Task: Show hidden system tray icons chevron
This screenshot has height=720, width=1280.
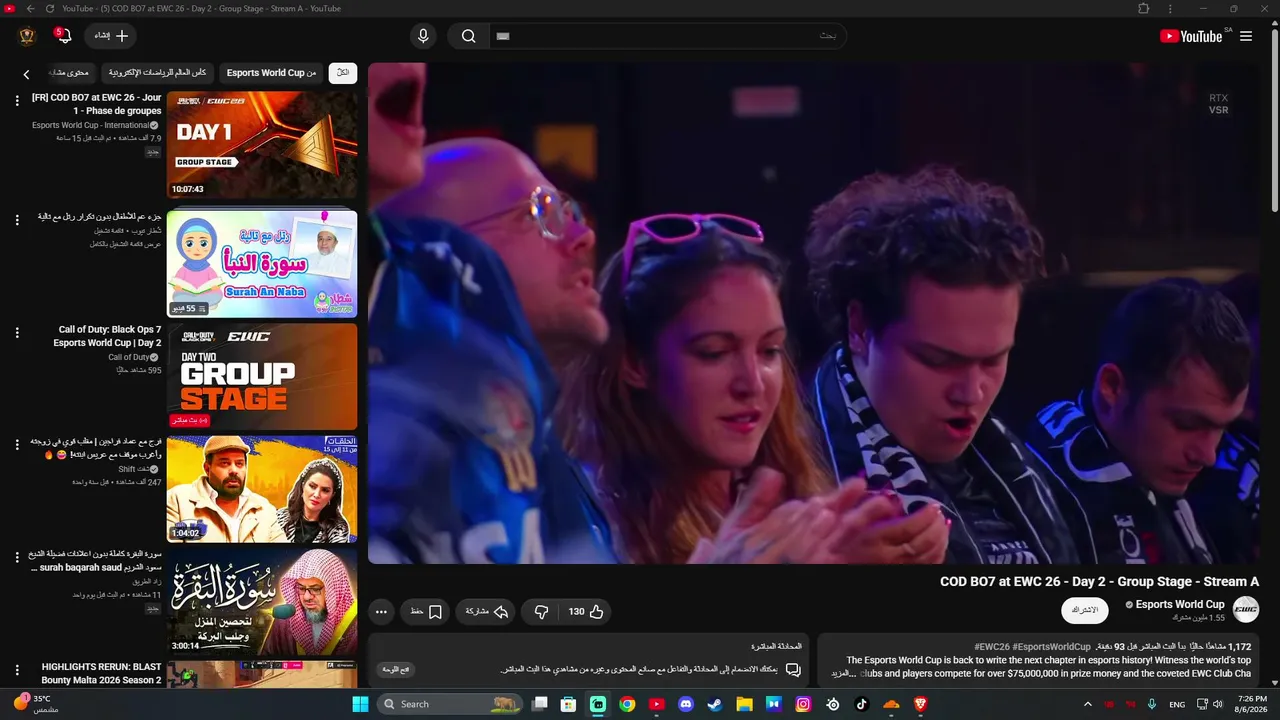Action: (x=1088, y=704)
